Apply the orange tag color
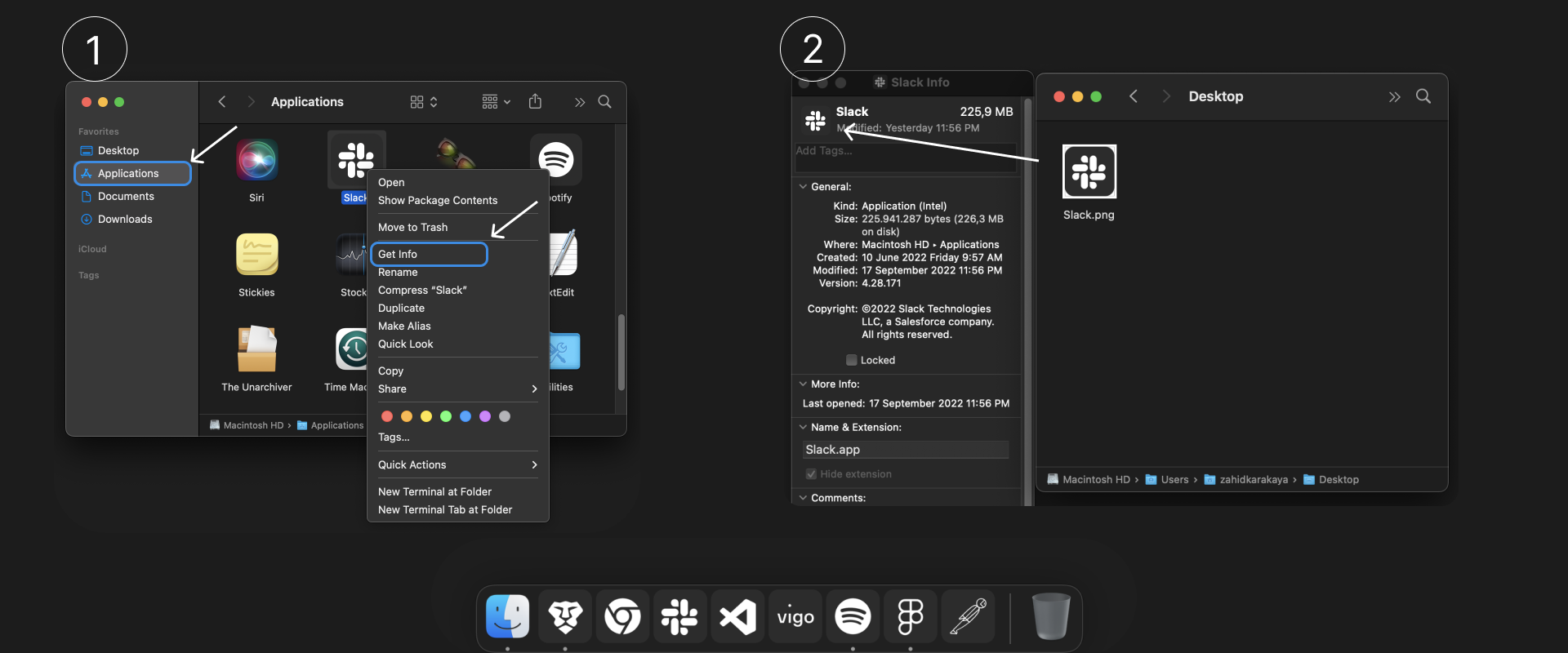 pos(407,416)
